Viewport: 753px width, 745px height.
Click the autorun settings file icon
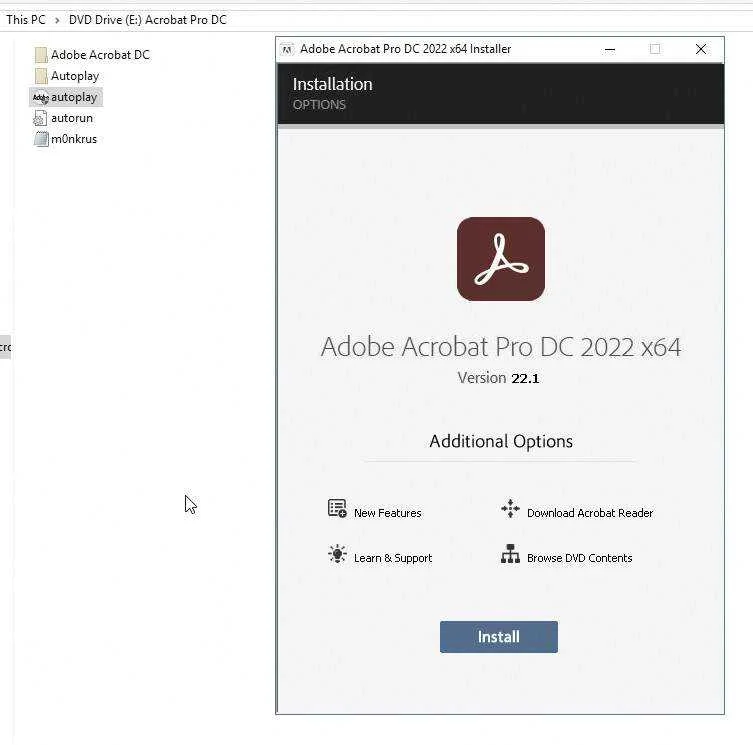[41, 118]
